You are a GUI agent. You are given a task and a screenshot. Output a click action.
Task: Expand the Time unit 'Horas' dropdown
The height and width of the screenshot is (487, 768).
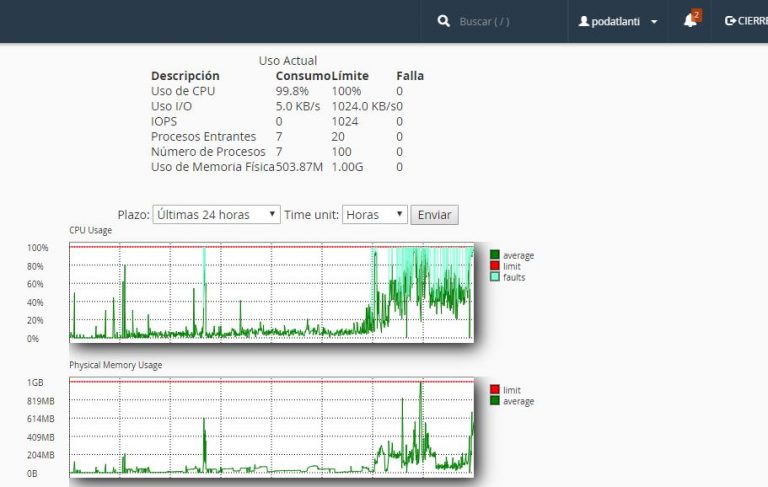click(374, 215)
